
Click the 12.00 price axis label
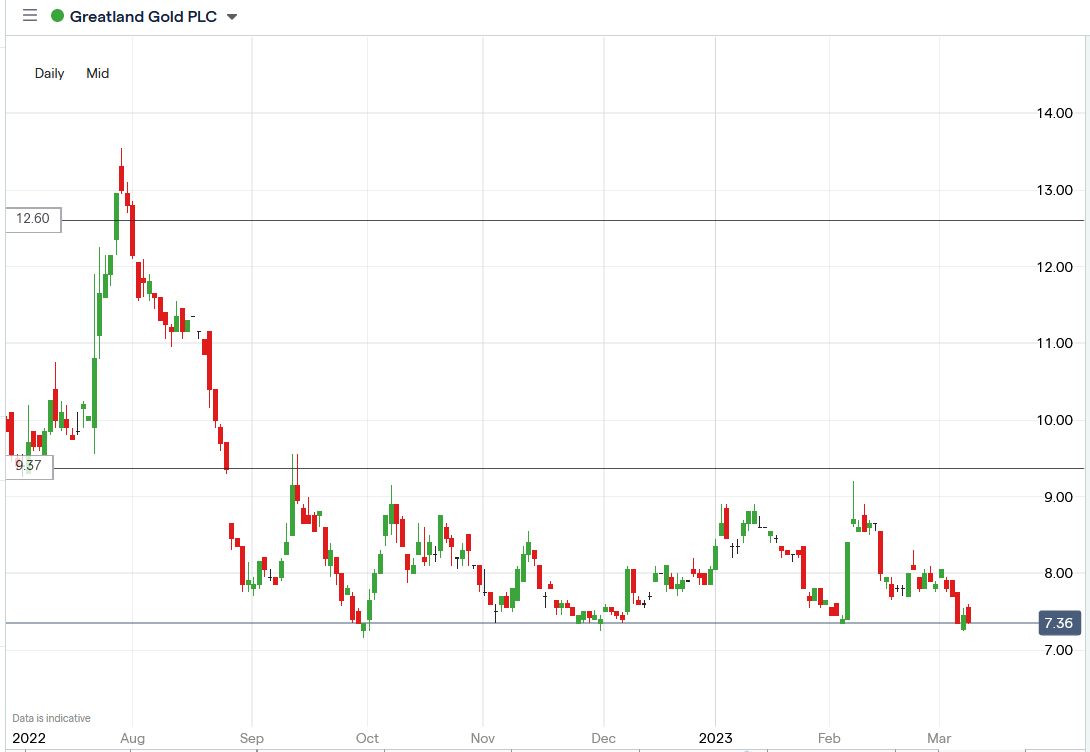1055,268
